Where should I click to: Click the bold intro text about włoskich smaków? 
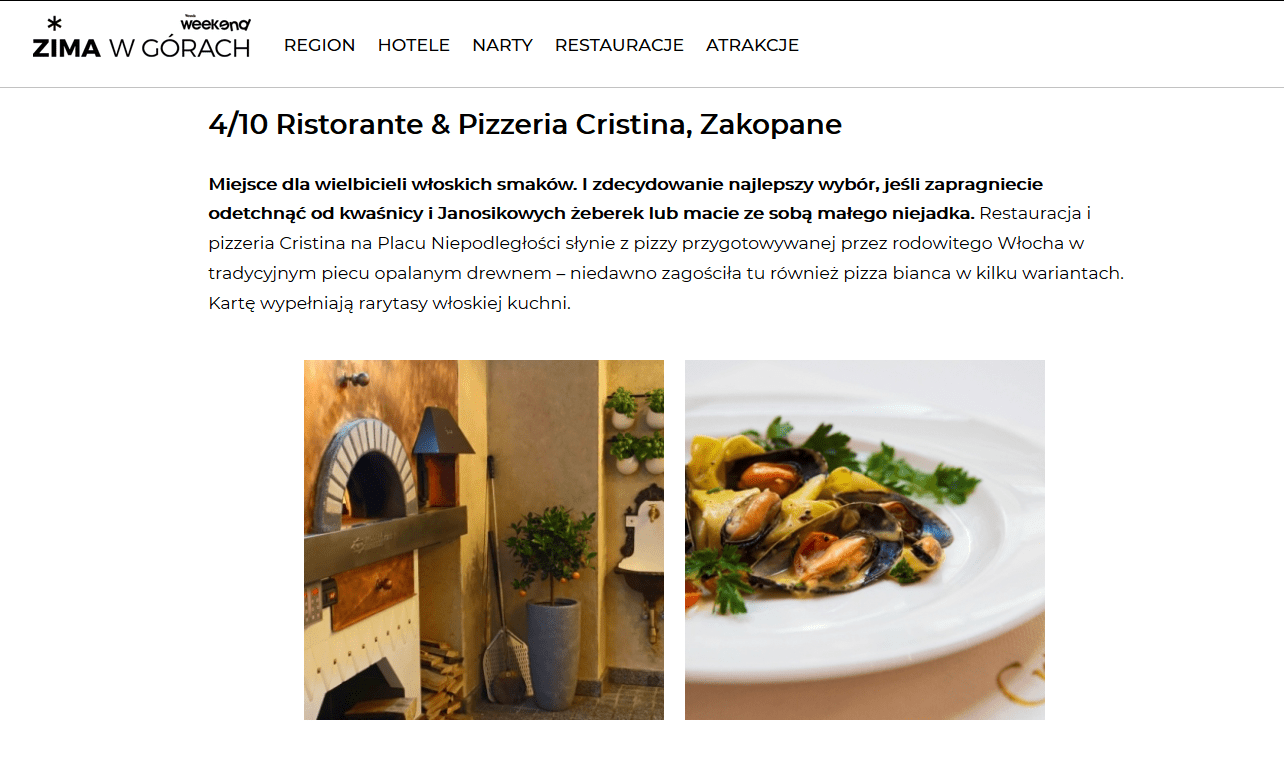(591, 199)
